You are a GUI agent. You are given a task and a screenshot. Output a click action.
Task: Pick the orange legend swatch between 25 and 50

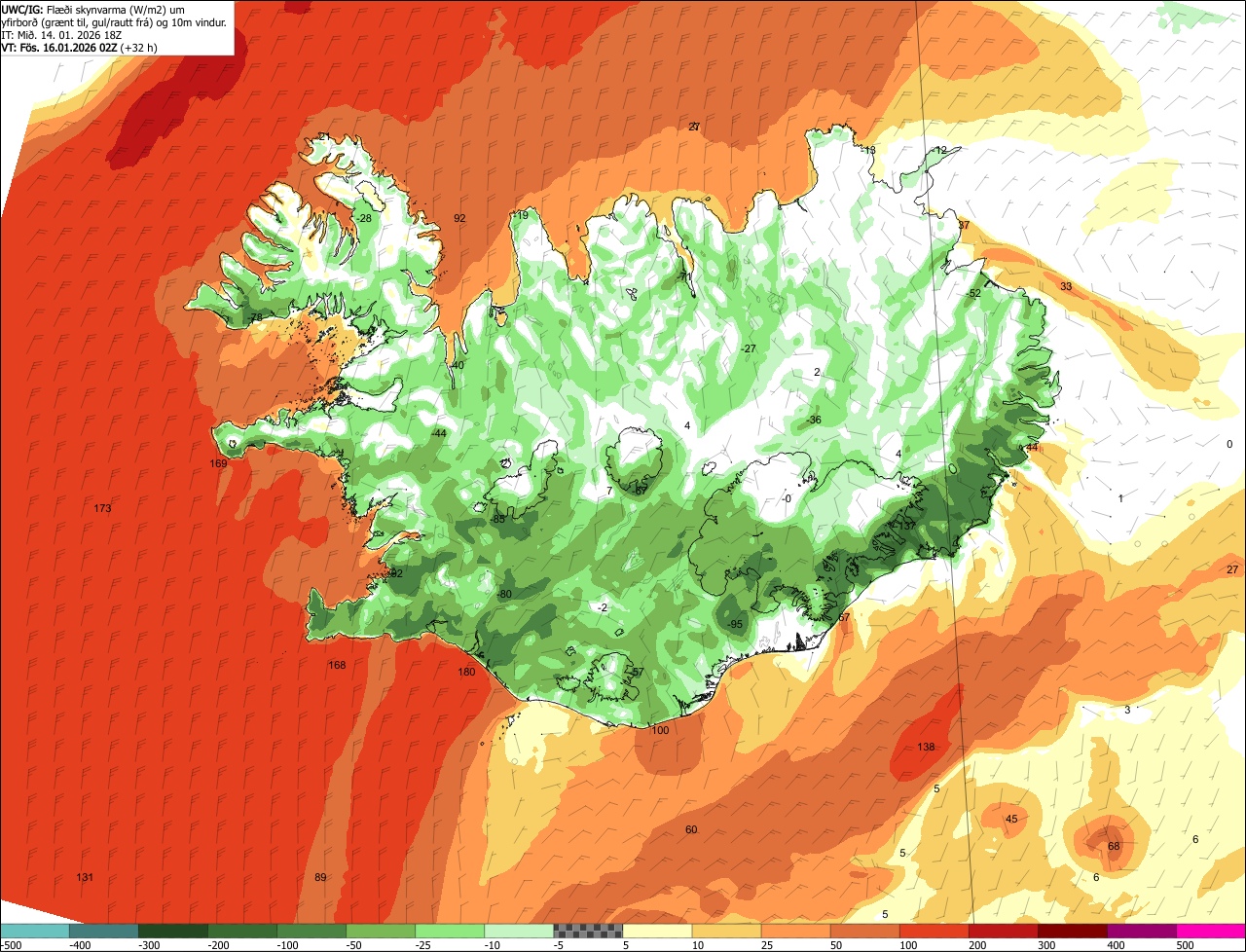click(x=795, y=931)
